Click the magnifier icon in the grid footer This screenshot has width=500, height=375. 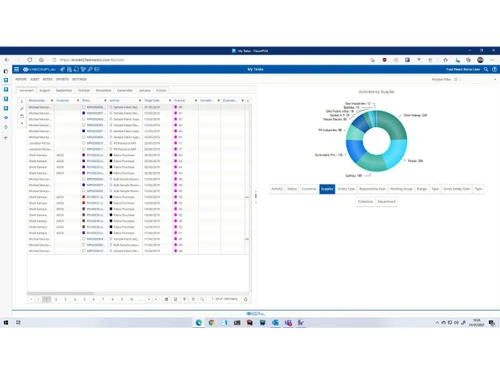(202, 299)
